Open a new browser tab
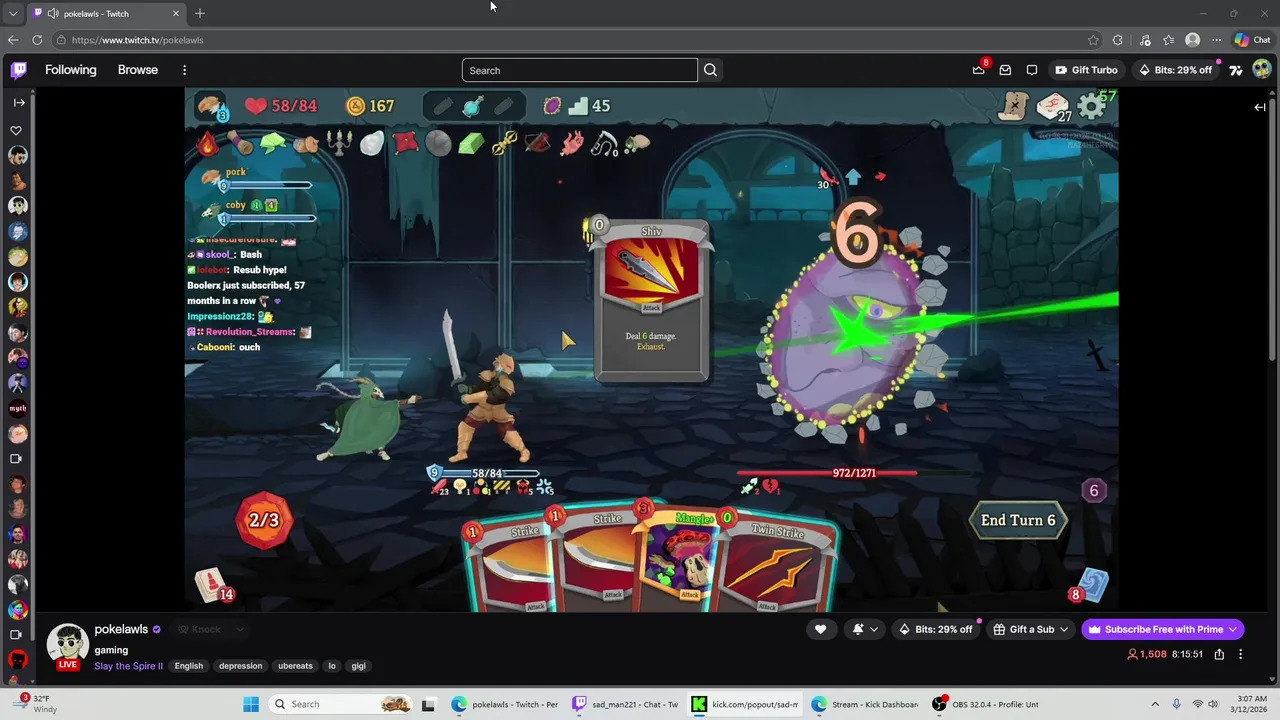 click(x=200, y=13)
